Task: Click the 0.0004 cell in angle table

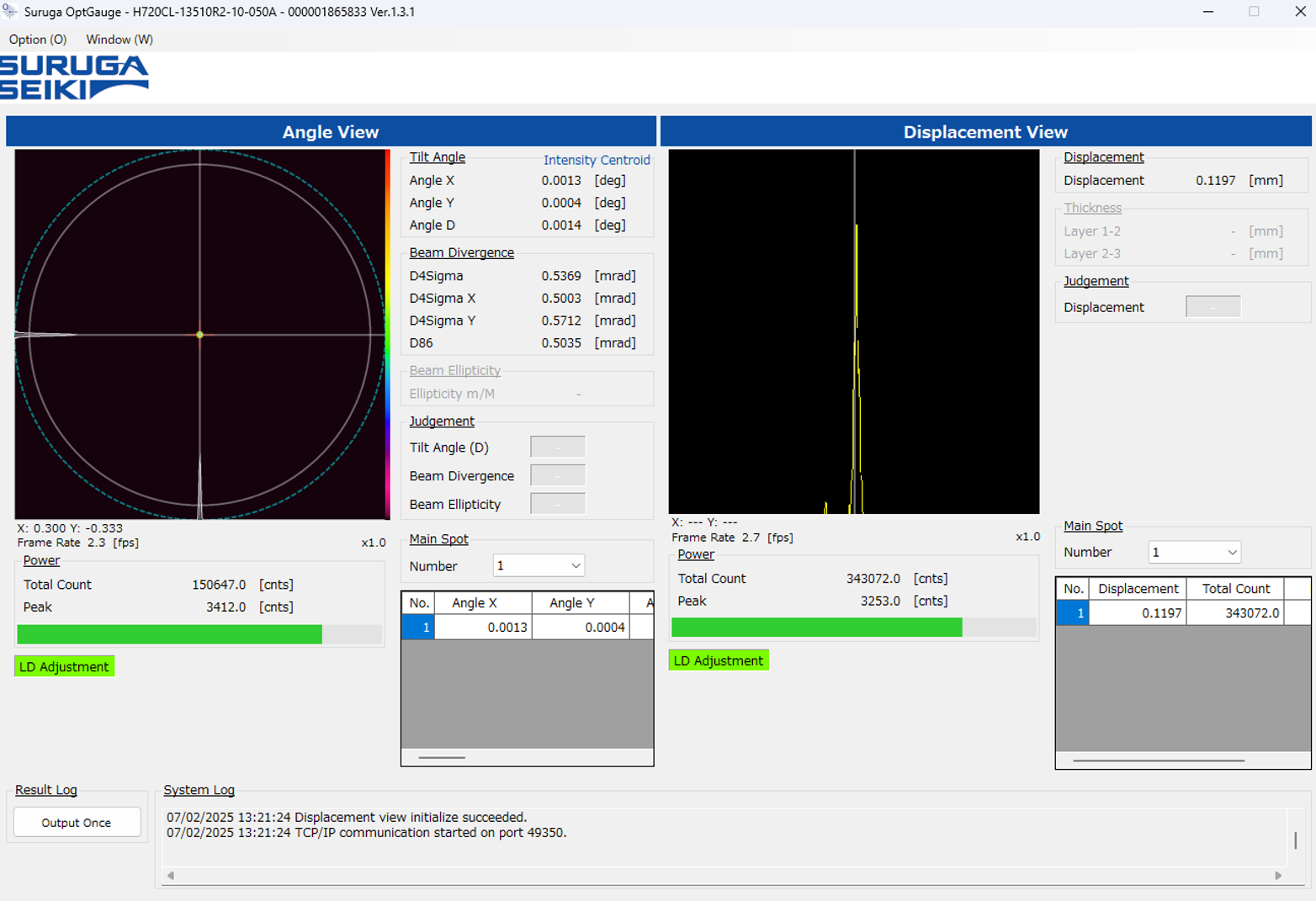Action: click(x=581, y=627)
